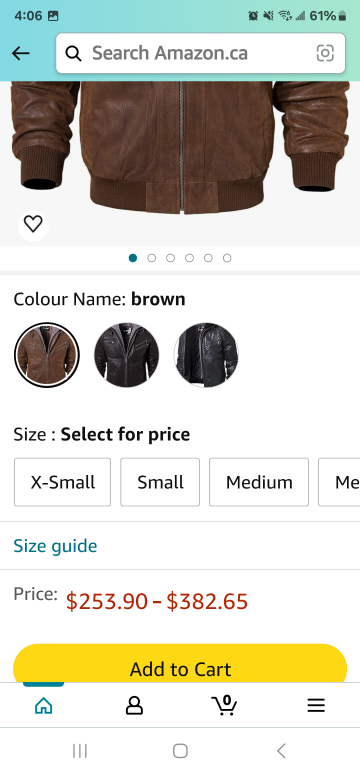360x772 pixels.
Task: Go to Amazon home tab icon
Action: [43, 707]
